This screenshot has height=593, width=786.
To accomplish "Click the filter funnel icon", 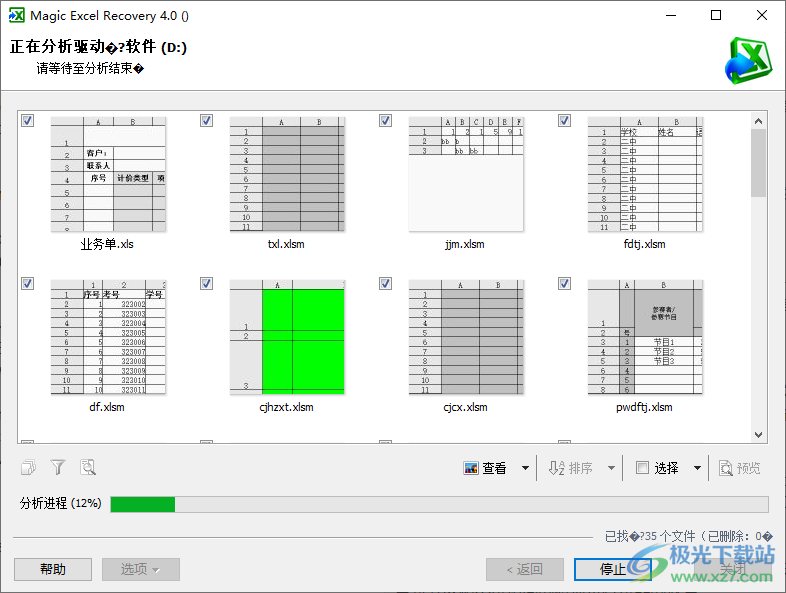I will click(x=58, y=468).
